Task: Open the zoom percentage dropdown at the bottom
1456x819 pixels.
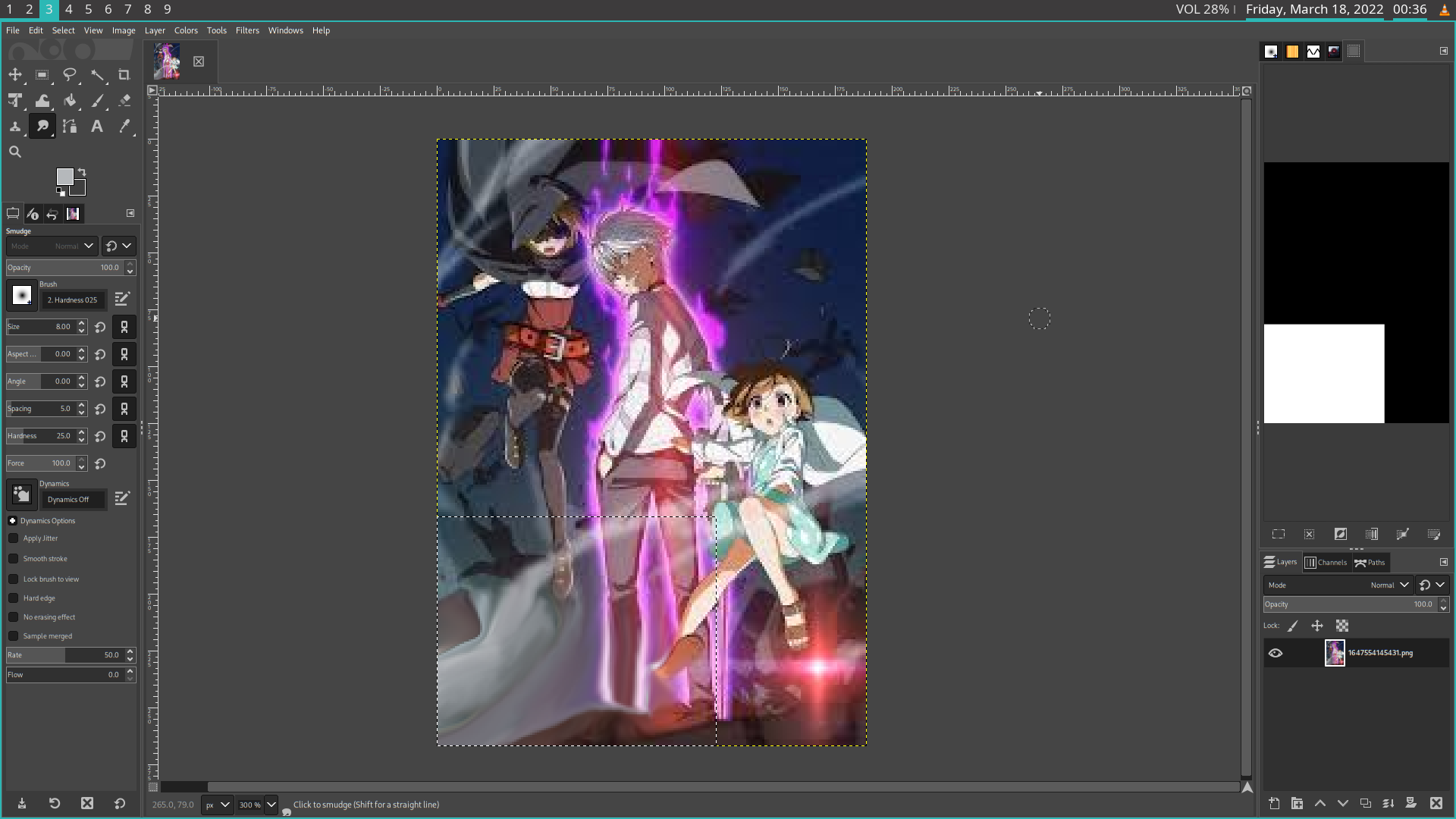Action: (256, 805)
